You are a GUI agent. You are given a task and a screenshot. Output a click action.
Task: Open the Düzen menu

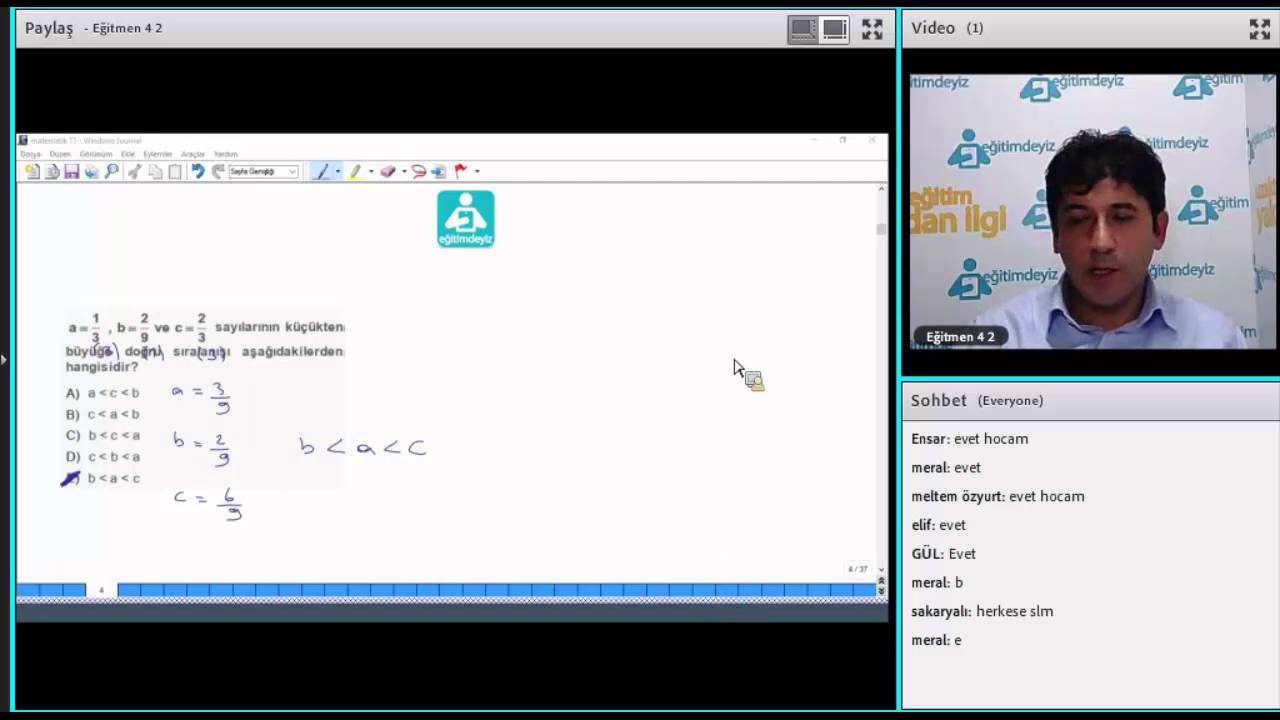tap(60, 154)
